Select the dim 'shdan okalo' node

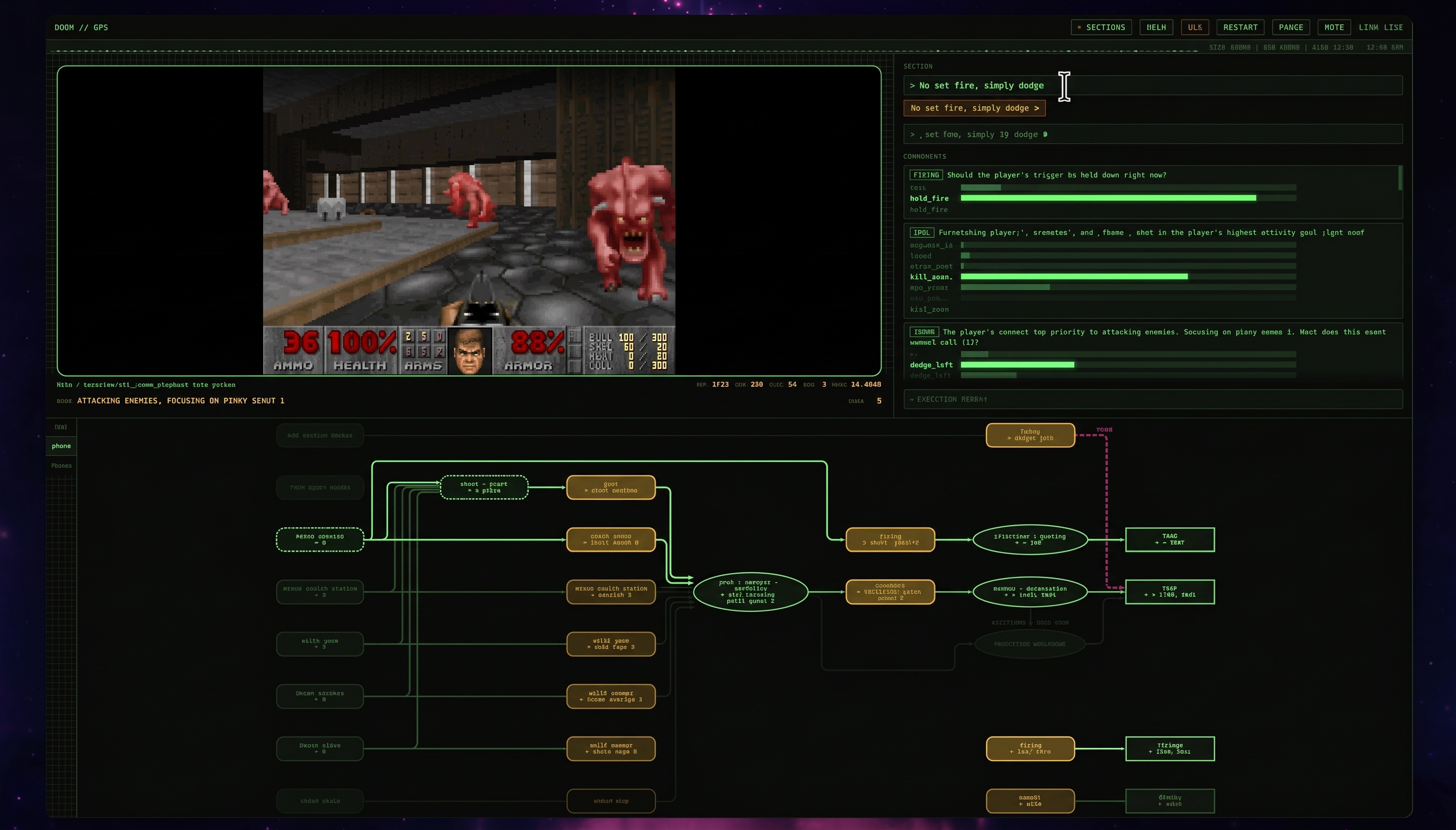point(320,801)
